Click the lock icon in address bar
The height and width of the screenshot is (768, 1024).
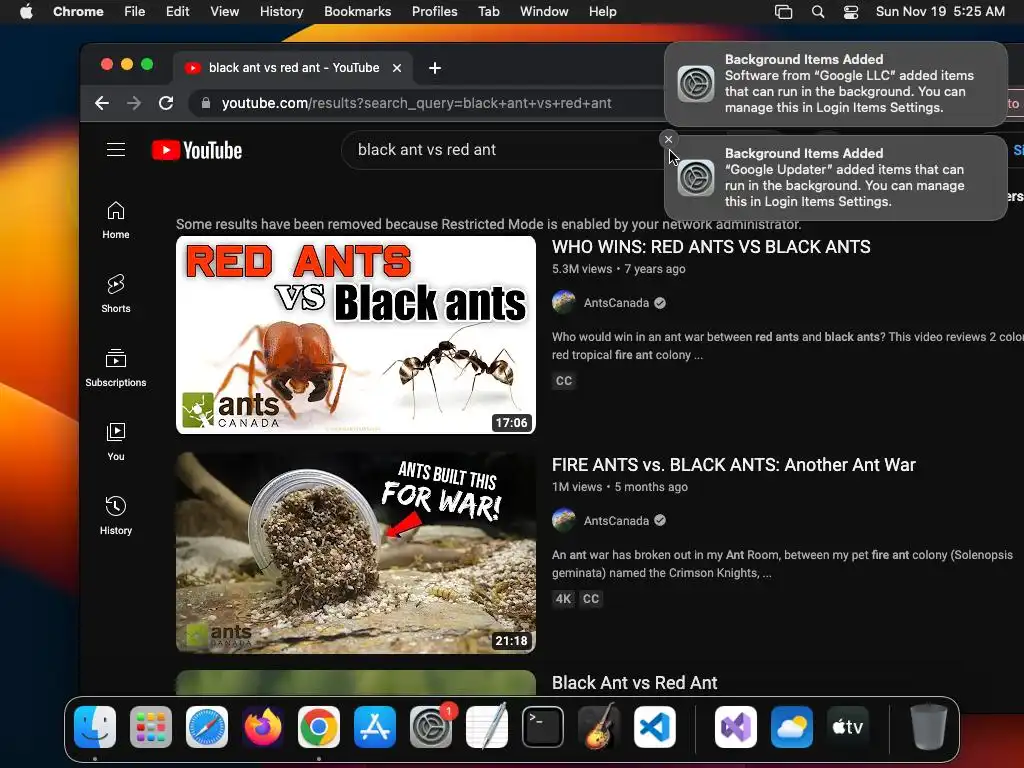[206, 103]
